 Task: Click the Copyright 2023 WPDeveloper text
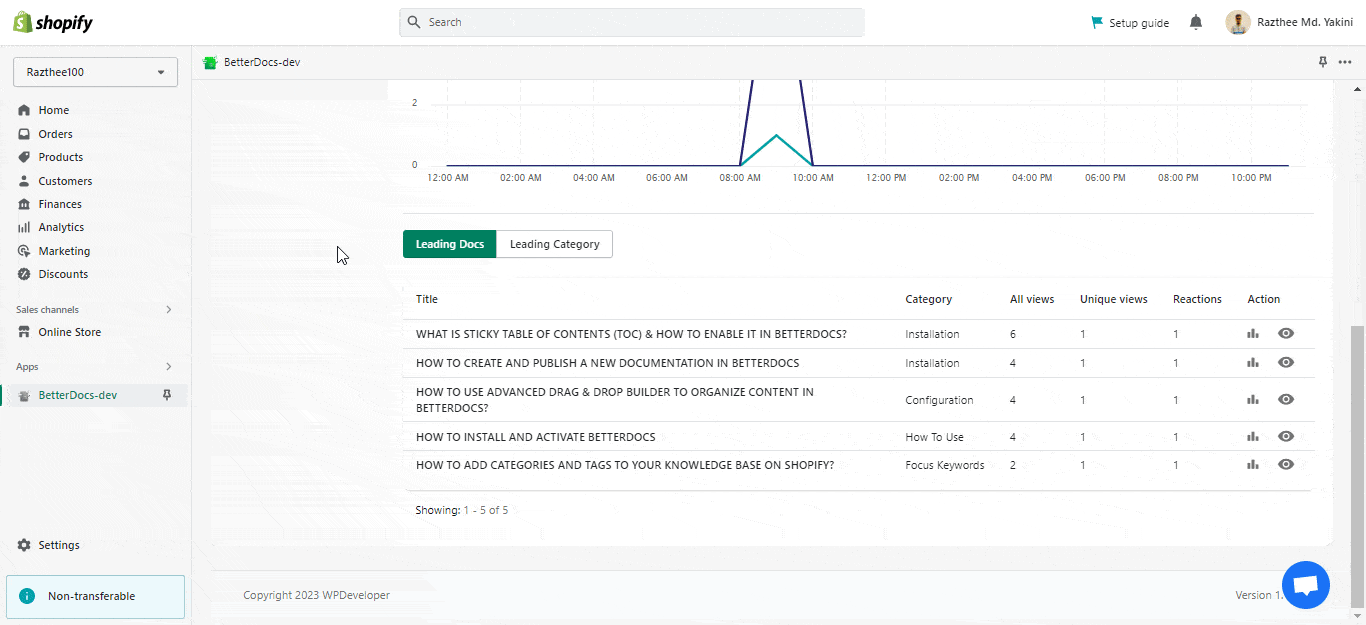pyautogui.click(x=317, y=595)
